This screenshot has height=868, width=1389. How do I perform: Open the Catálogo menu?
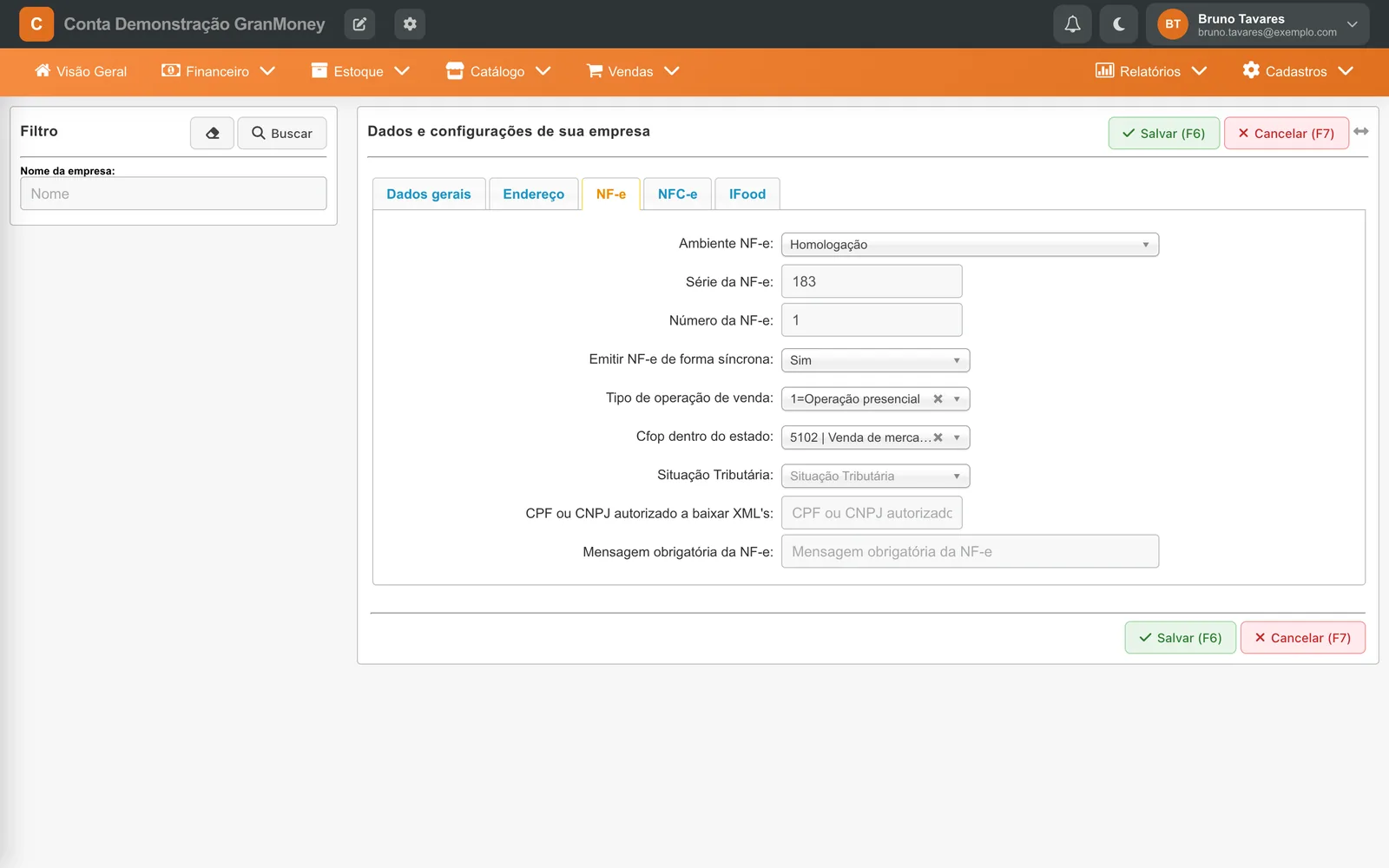click(x=498, y=71)
